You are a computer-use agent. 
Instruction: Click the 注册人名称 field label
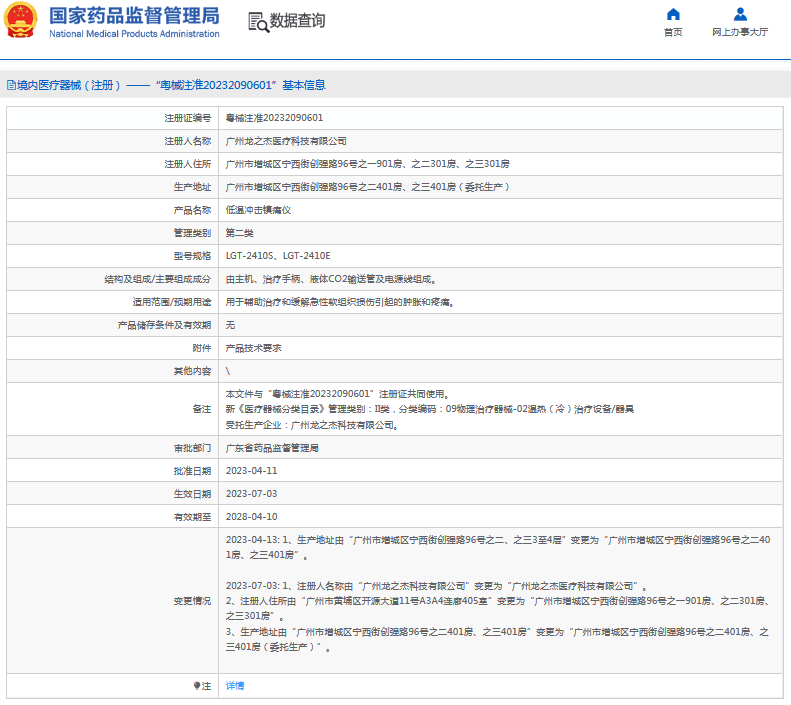188,141
